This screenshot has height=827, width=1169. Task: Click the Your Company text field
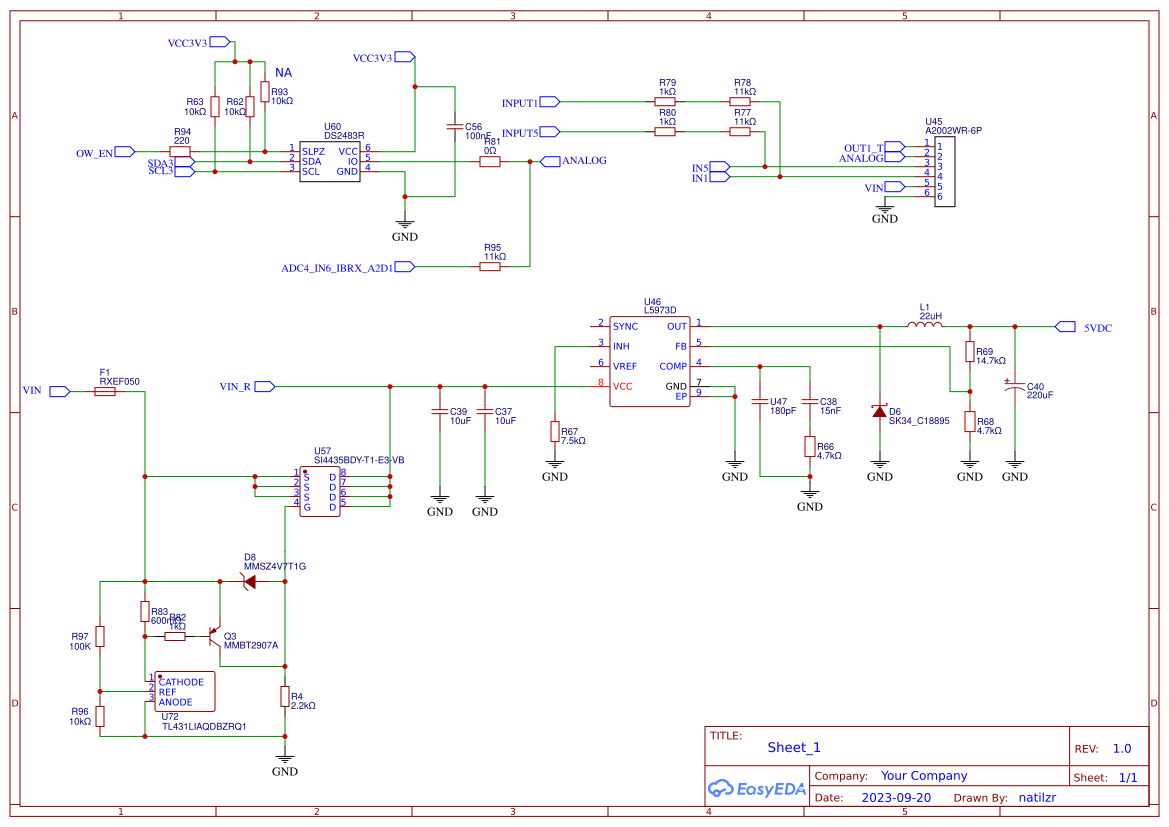pos(924,776)
